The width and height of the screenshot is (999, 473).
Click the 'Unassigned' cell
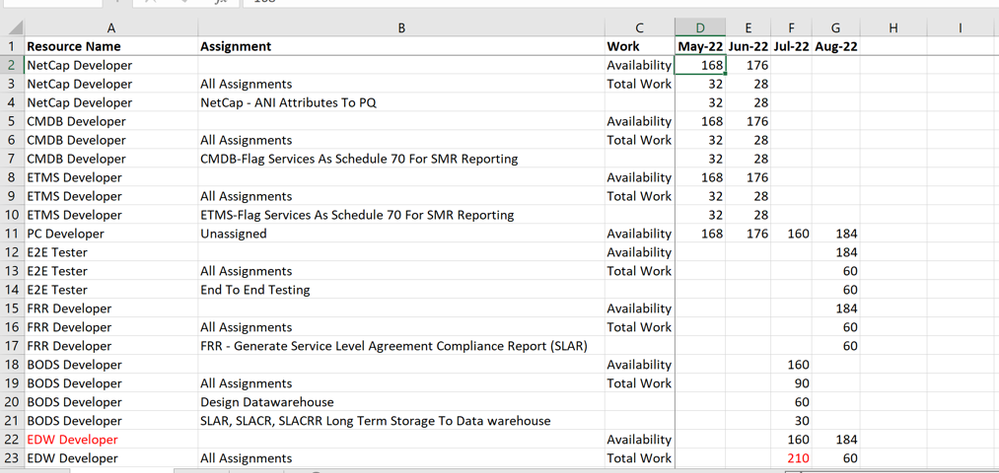coord(401,234)
